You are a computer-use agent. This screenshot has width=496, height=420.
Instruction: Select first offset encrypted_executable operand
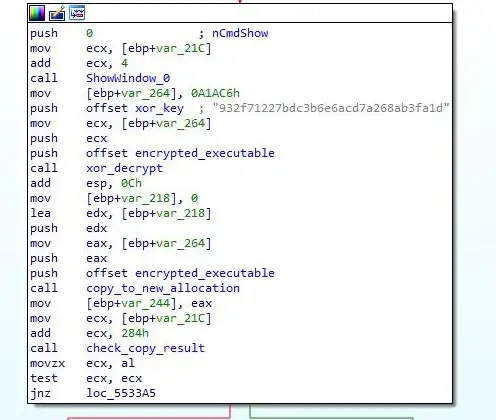point(180,153)
